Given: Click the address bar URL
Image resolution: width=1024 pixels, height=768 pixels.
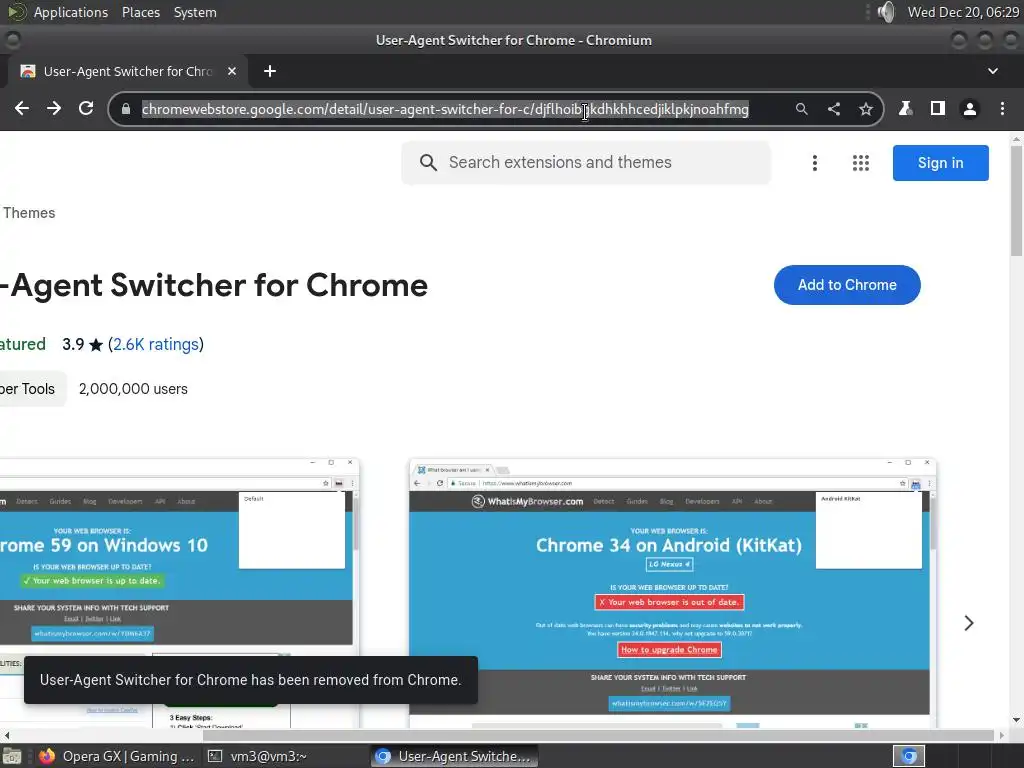Looking at the screenshot, I should [445, 109].
